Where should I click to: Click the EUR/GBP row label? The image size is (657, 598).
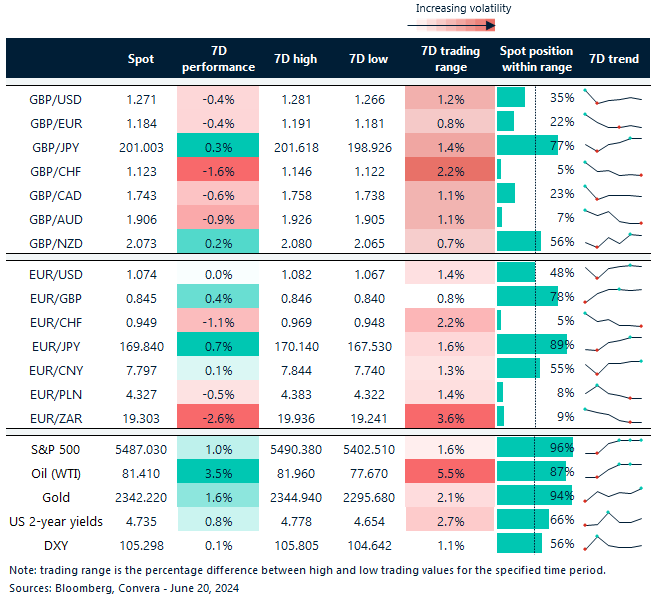tap(55, 298)
